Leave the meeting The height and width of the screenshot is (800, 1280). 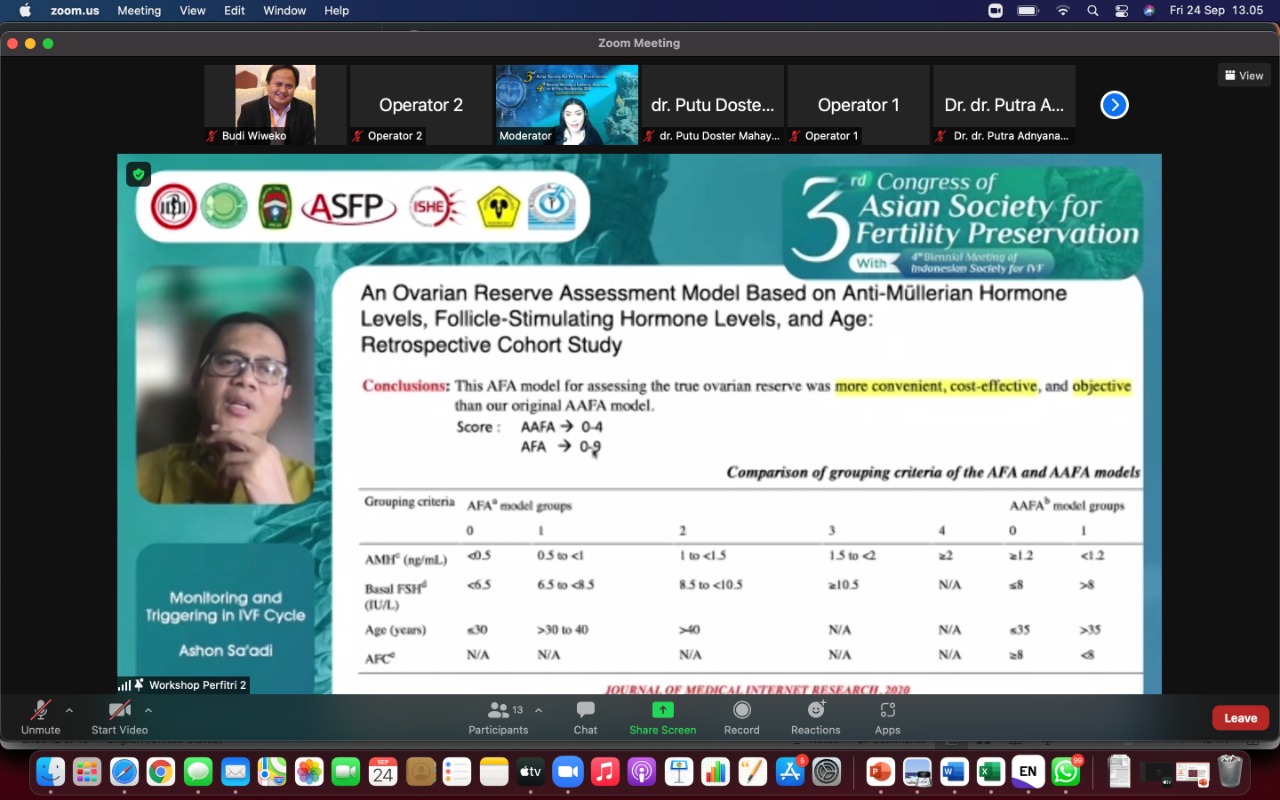pos(1240,718)
